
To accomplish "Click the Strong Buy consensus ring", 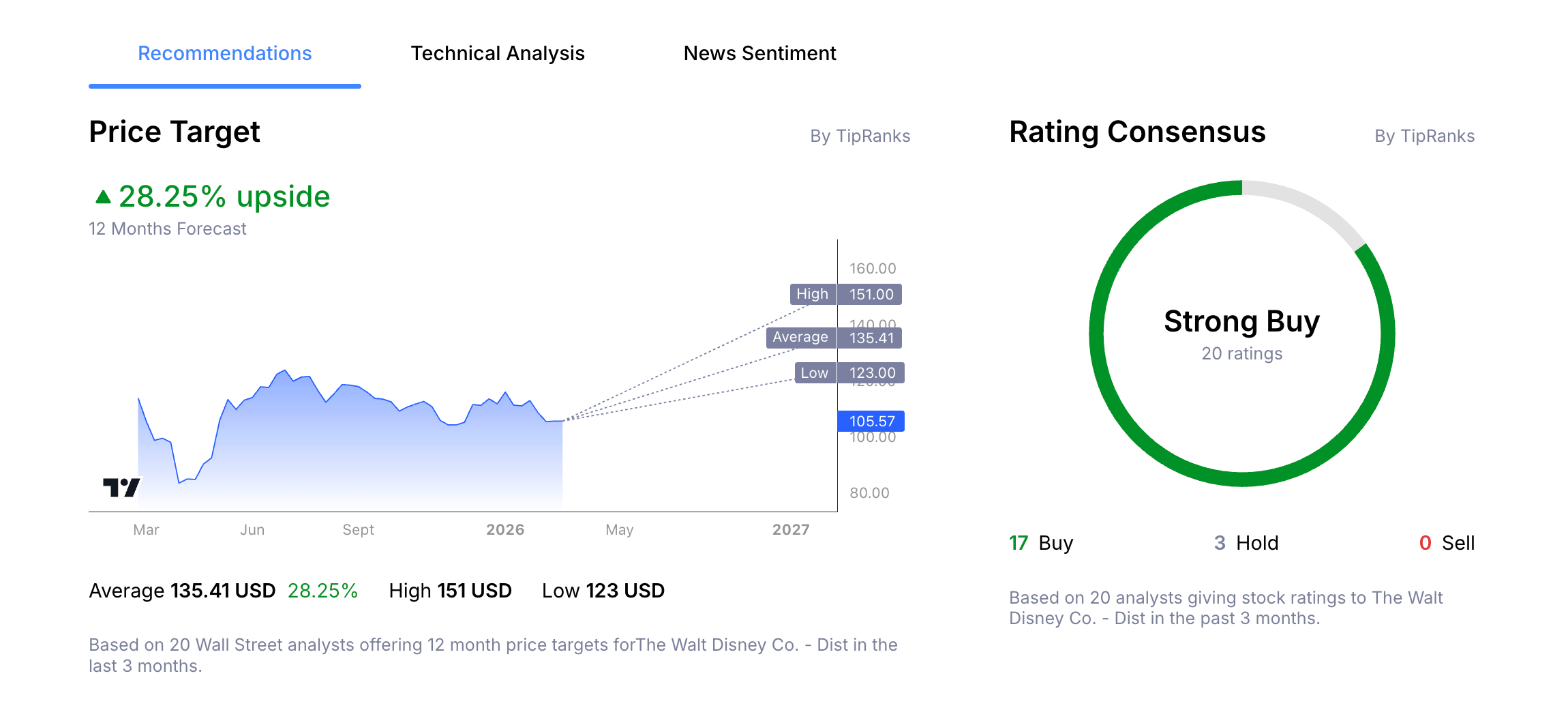I will (x=1241, y=321).
